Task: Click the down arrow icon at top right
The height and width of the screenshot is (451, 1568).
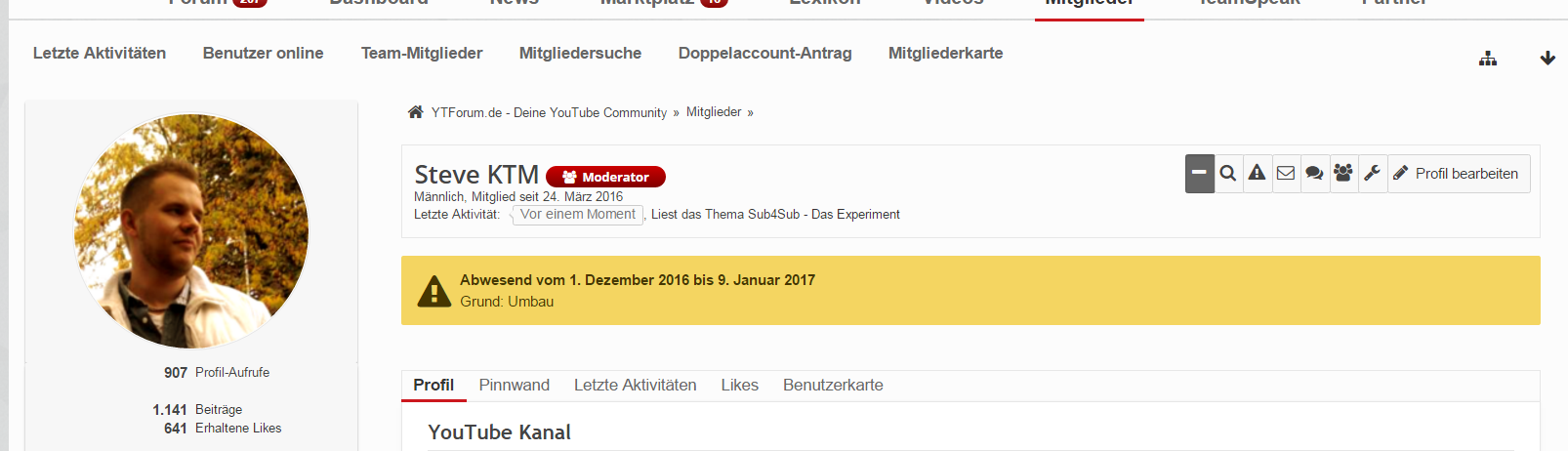Action: pyautogui.click(x=1547, y=59)
